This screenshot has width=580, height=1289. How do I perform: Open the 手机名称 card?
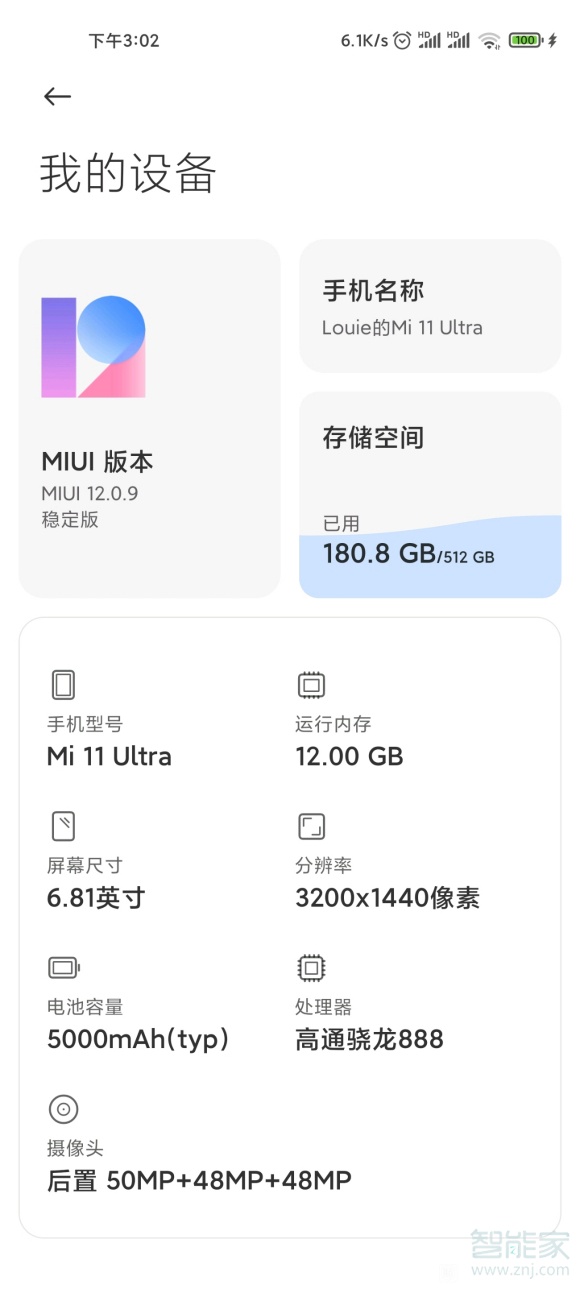tap(430, 305)
